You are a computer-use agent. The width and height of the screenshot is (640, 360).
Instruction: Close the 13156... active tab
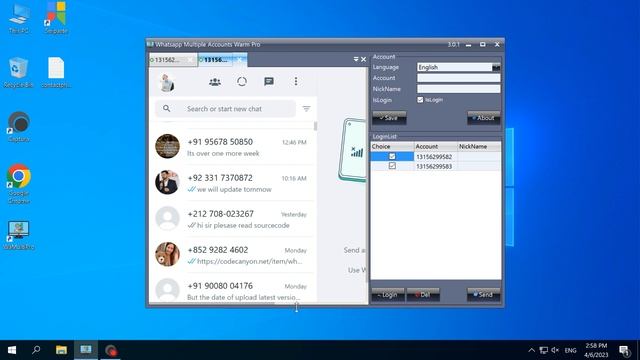coord(240,60)
